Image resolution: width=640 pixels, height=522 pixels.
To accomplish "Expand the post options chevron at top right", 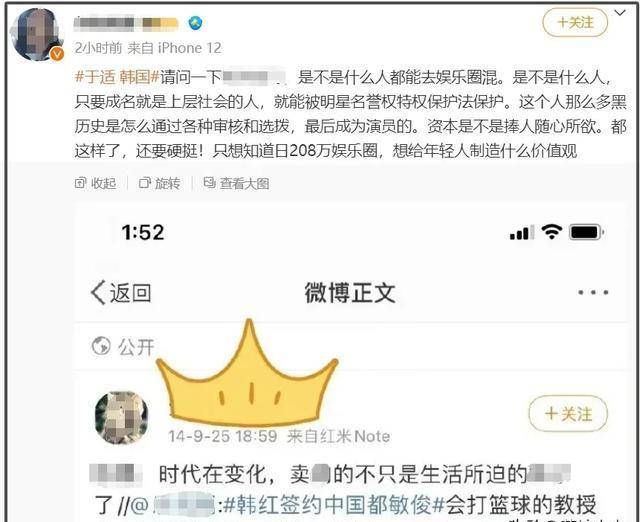I will point(620,13).
